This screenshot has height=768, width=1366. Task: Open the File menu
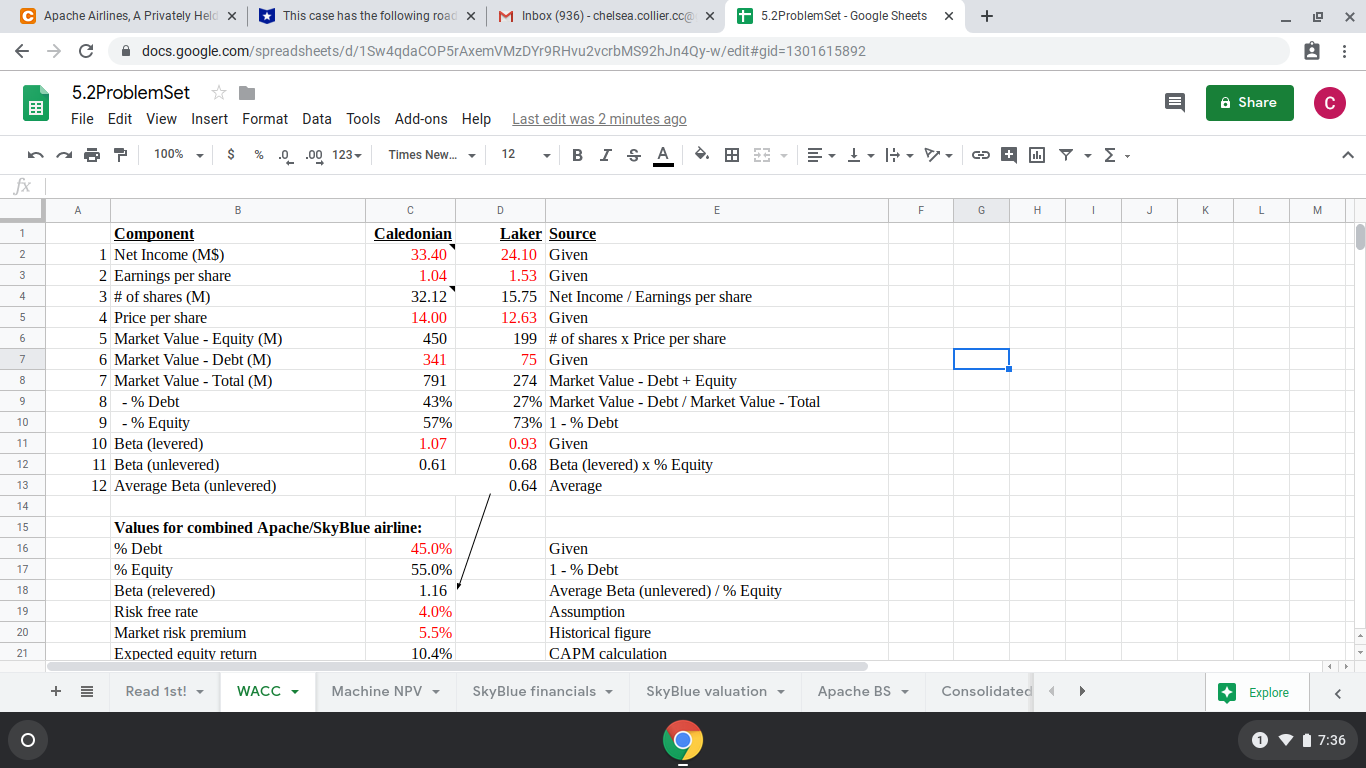click(x=82, y=119)
